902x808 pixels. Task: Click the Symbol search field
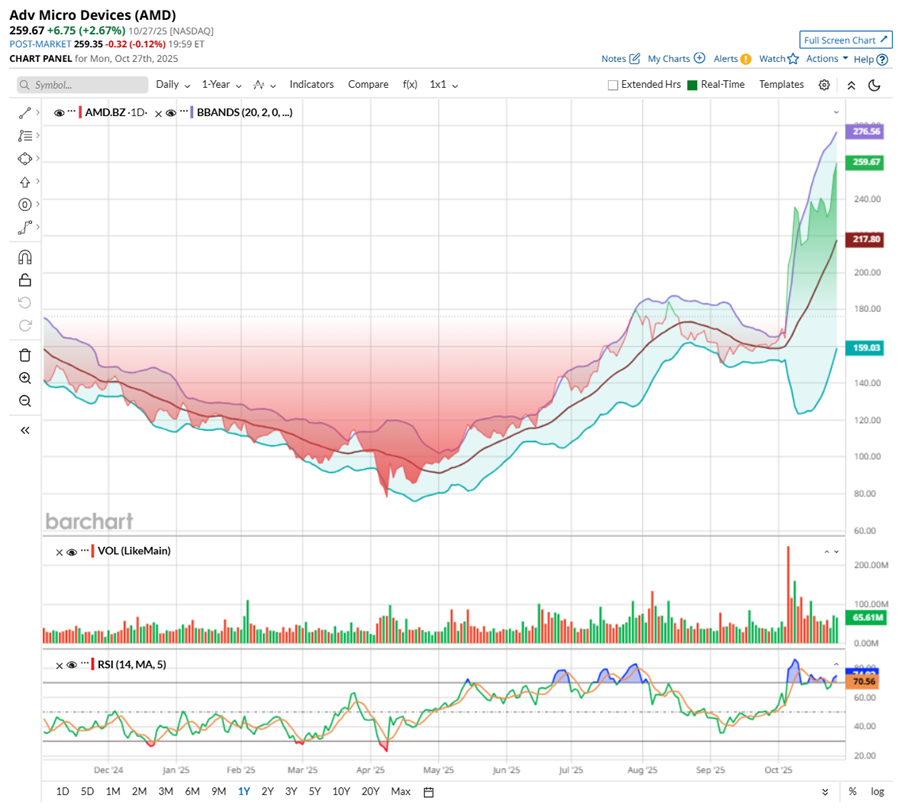coord(82,85)
